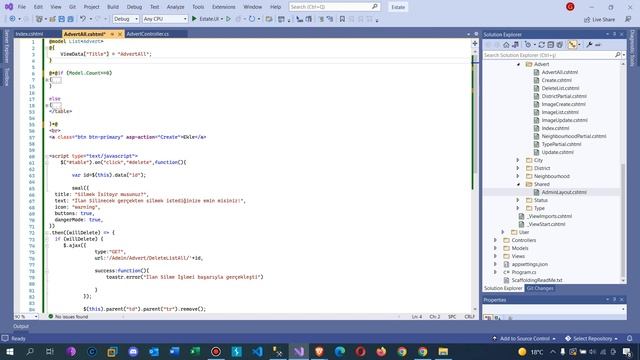
Task: Switch views icon in Solution Explorer toolbar
Action: click(516, 45)
